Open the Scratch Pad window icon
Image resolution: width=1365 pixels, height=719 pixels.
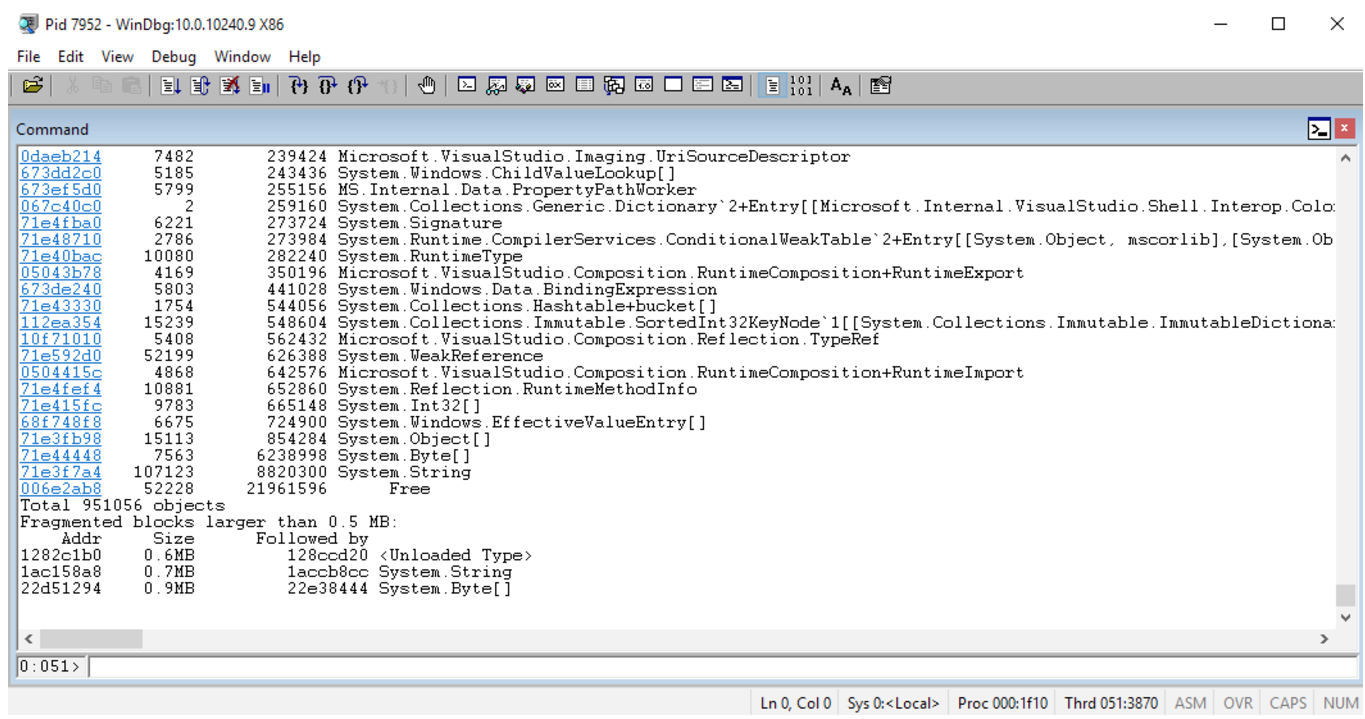(673, 86)
